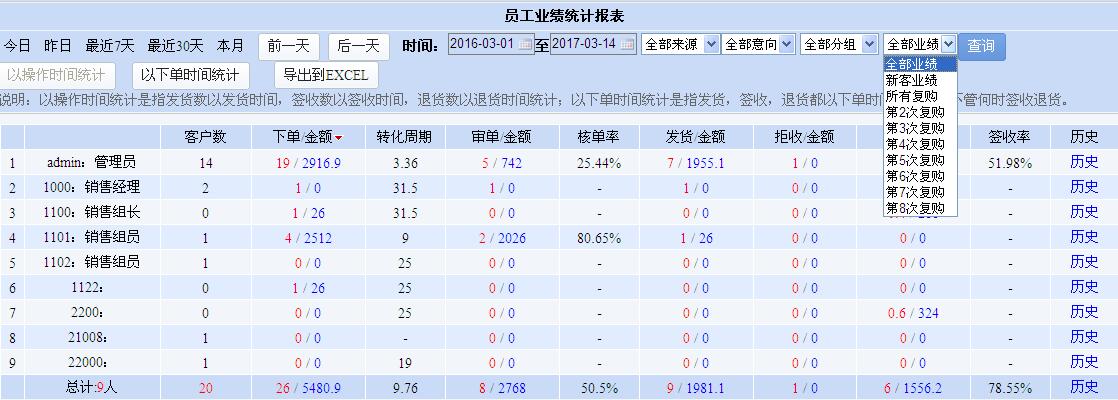
Task: Switch to 以下单时间统计 mode
Action: click(189, 75)
